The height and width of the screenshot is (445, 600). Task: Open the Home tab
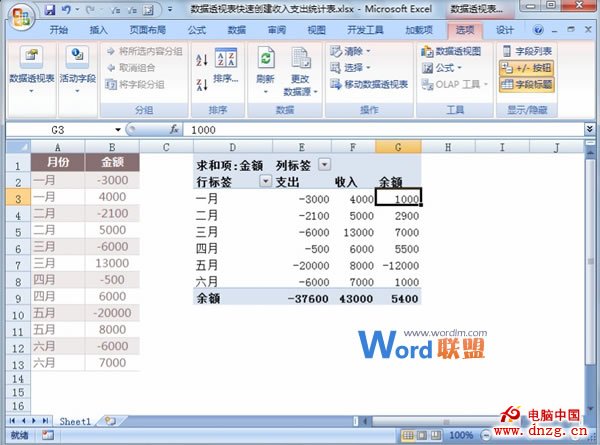[59, 30]
